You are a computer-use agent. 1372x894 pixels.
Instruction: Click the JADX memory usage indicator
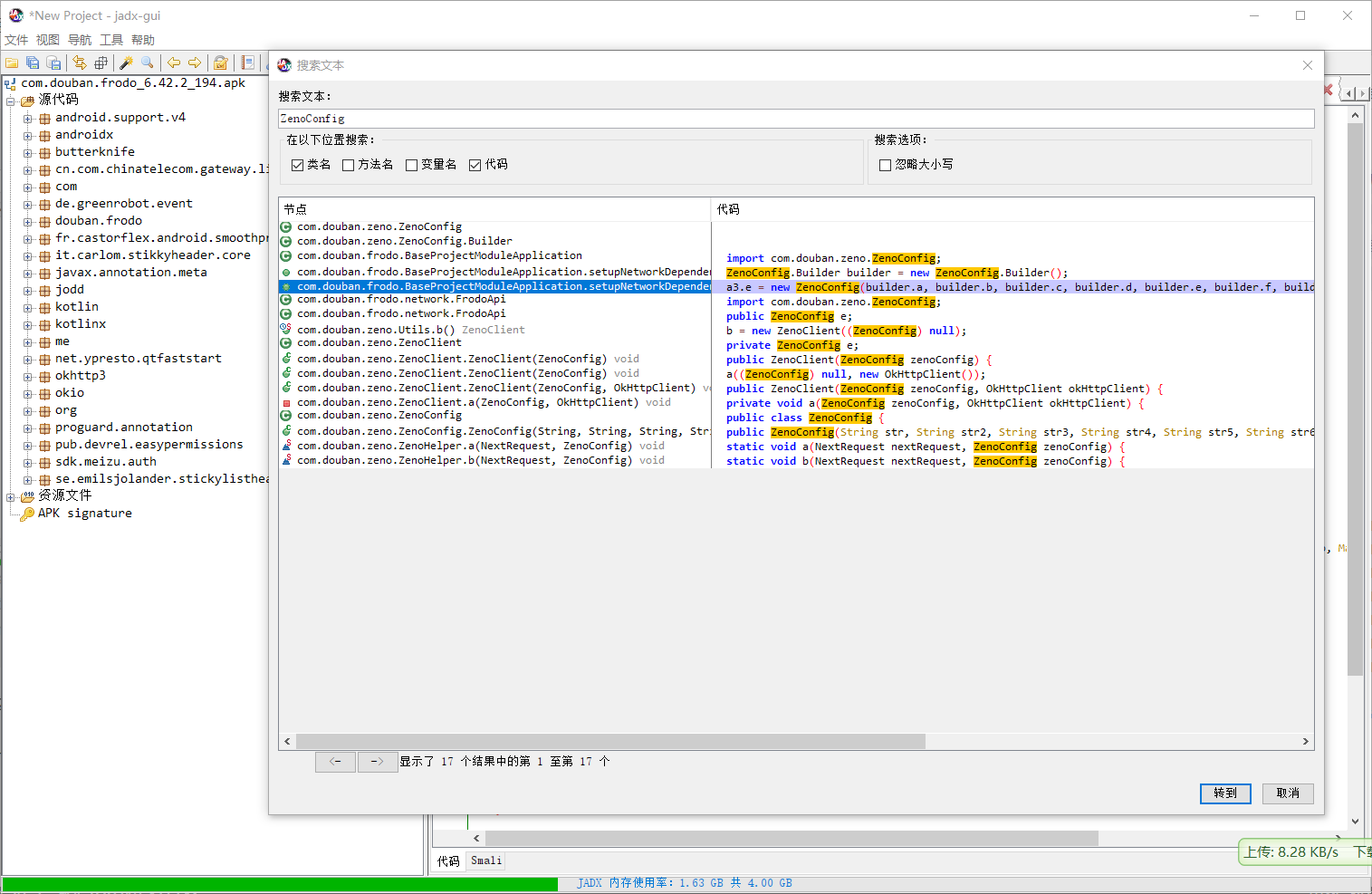point(684,883)
